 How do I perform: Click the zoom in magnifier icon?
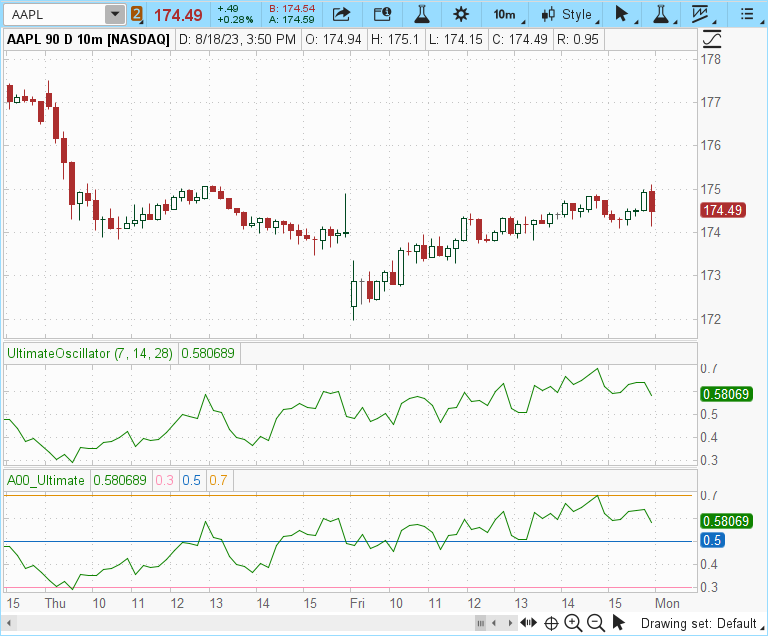pos(573,623)
